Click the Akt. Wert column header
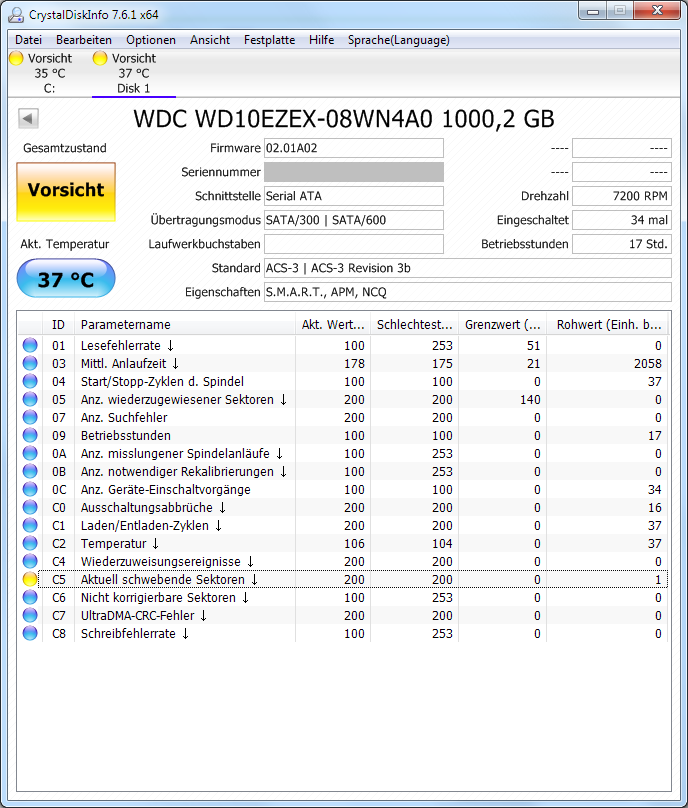 click(333, 325)
